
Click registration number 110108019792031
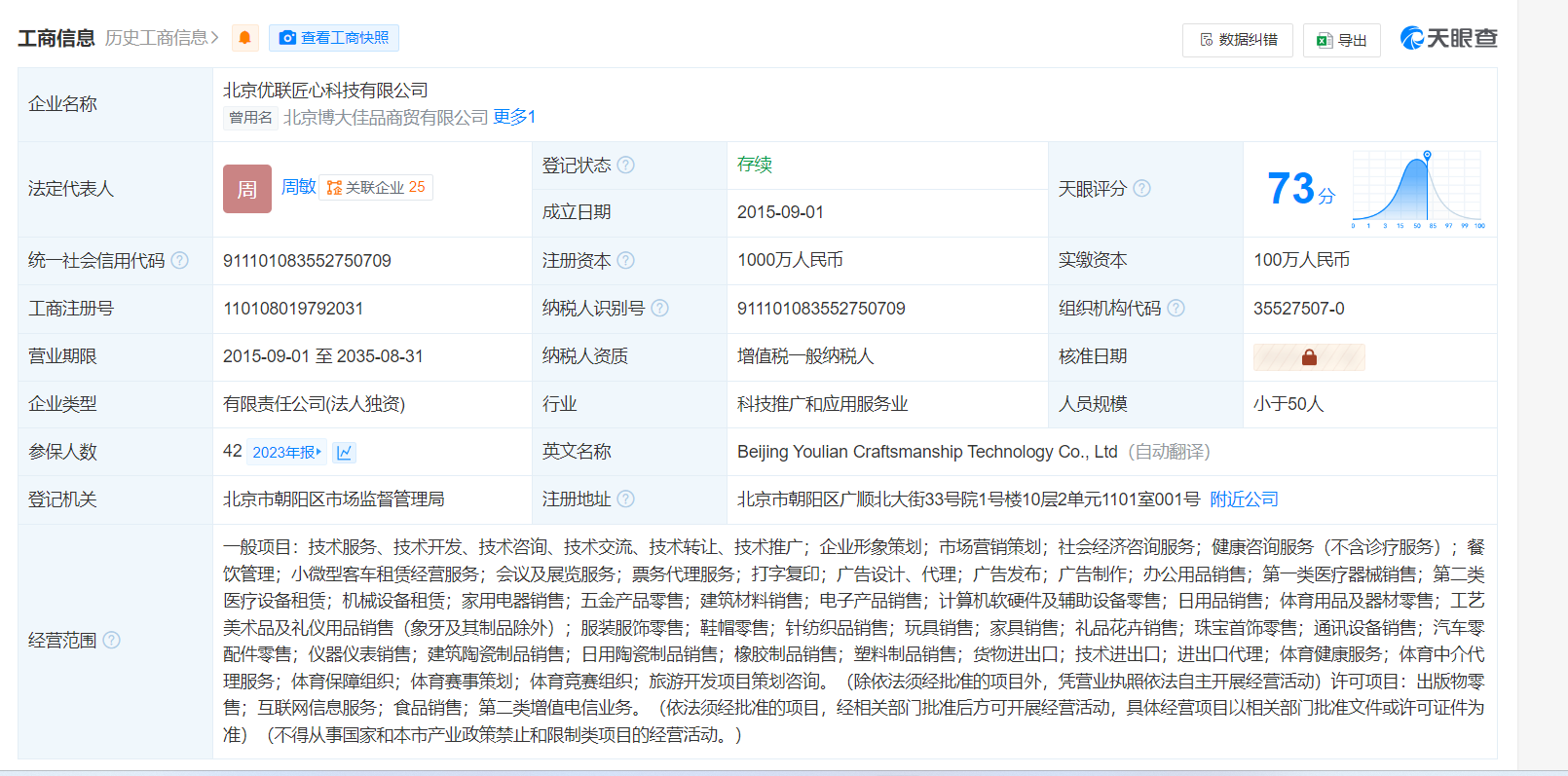point(293,309)
